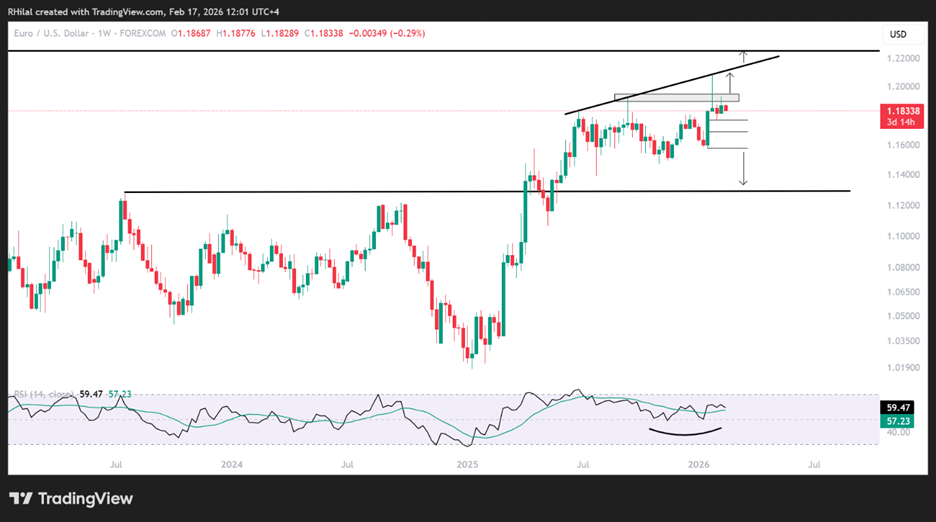This screenshot has height=522, width=936.
Task: Click the 1.03500 price axis label
Action: click(903, 340)
